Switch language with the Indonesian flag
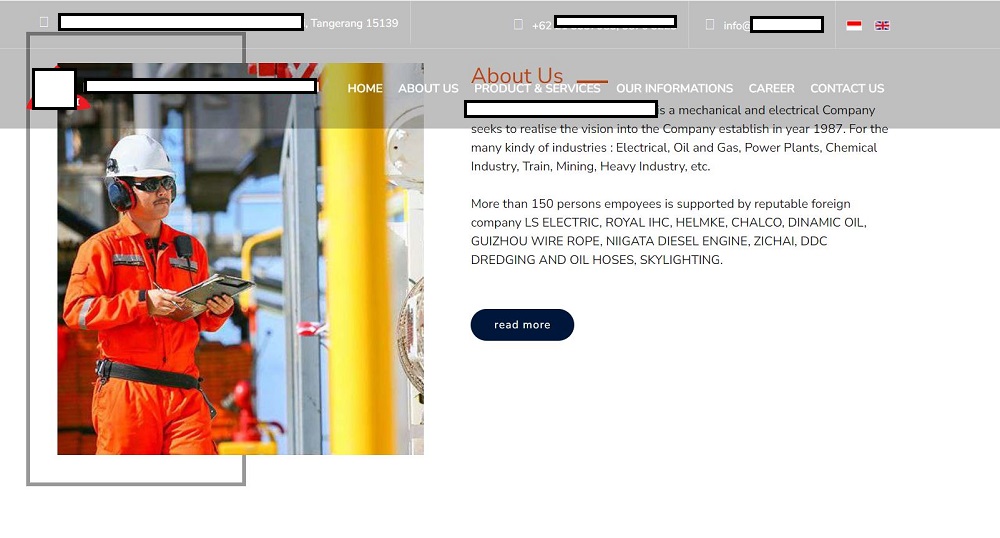The height and width of the screenshot is (538, 1000). 854,25
